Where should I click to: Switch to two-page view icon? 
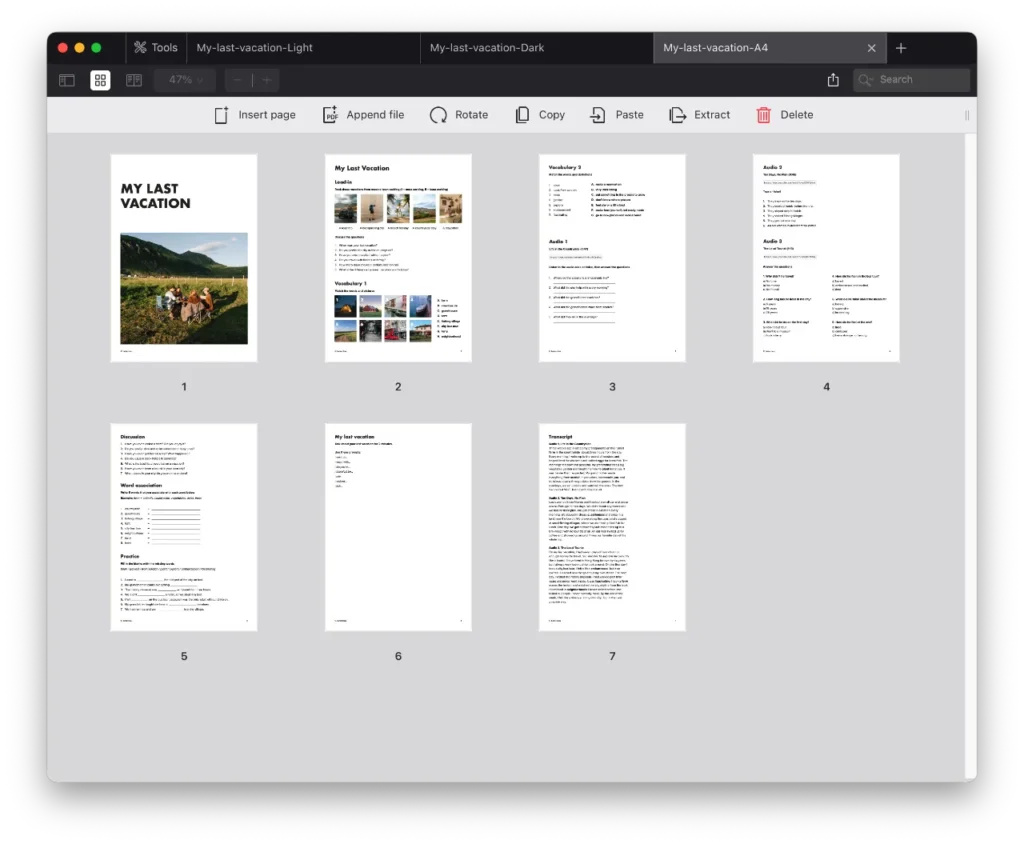[x=134, y=80]
